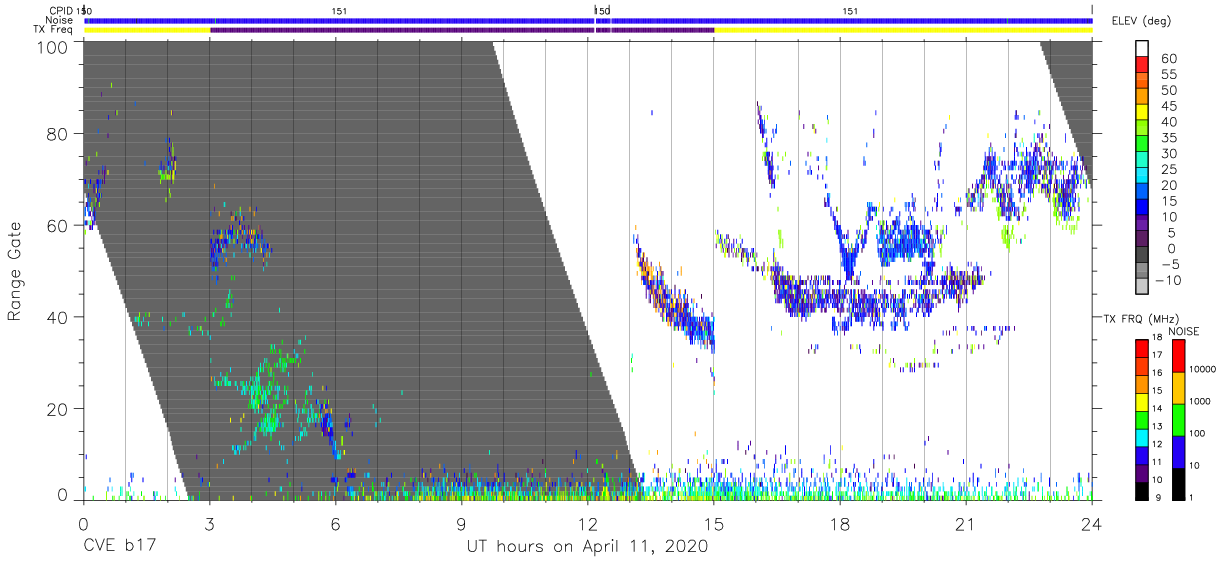Click the '35' label on ELEV colorbar

1168,138
